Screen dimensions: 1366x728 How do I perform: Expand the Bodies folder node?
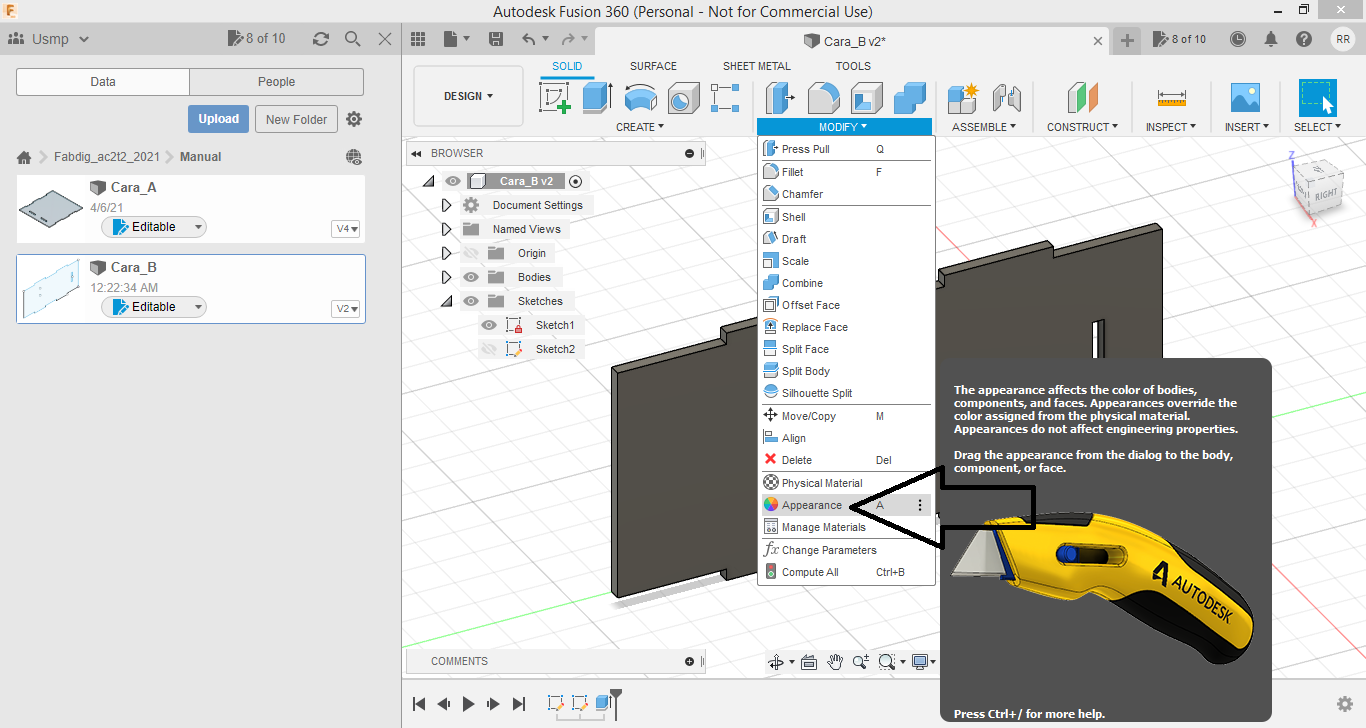(x=447, y=277)
